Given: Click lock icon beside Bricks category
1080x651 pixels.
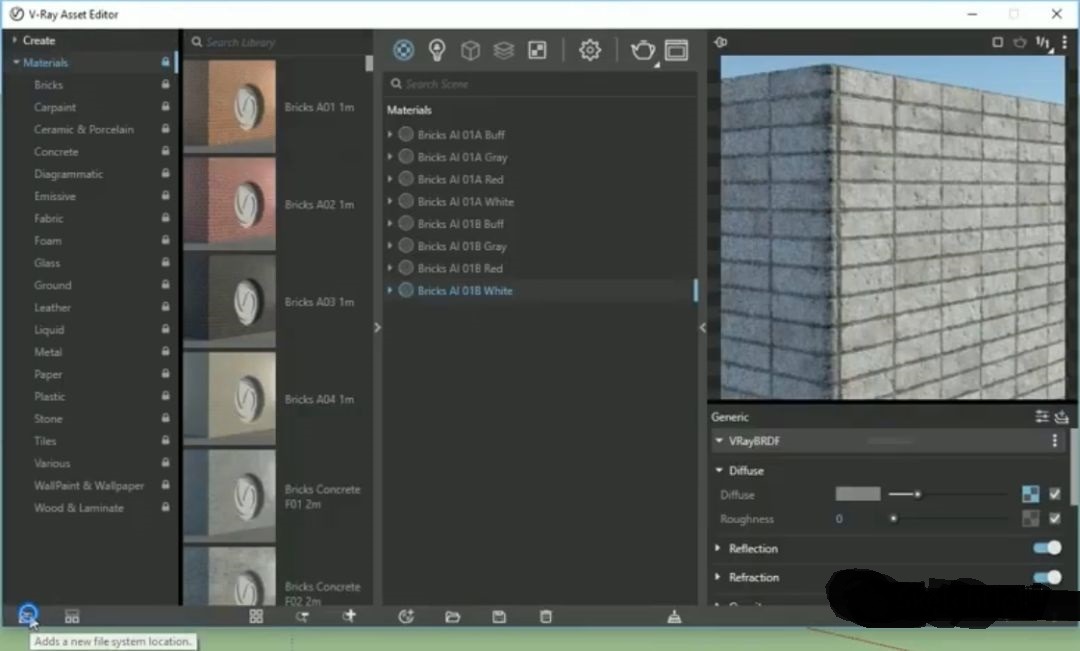Looking at the screenshot, I should pyautogui.click(x=165, y=84).
